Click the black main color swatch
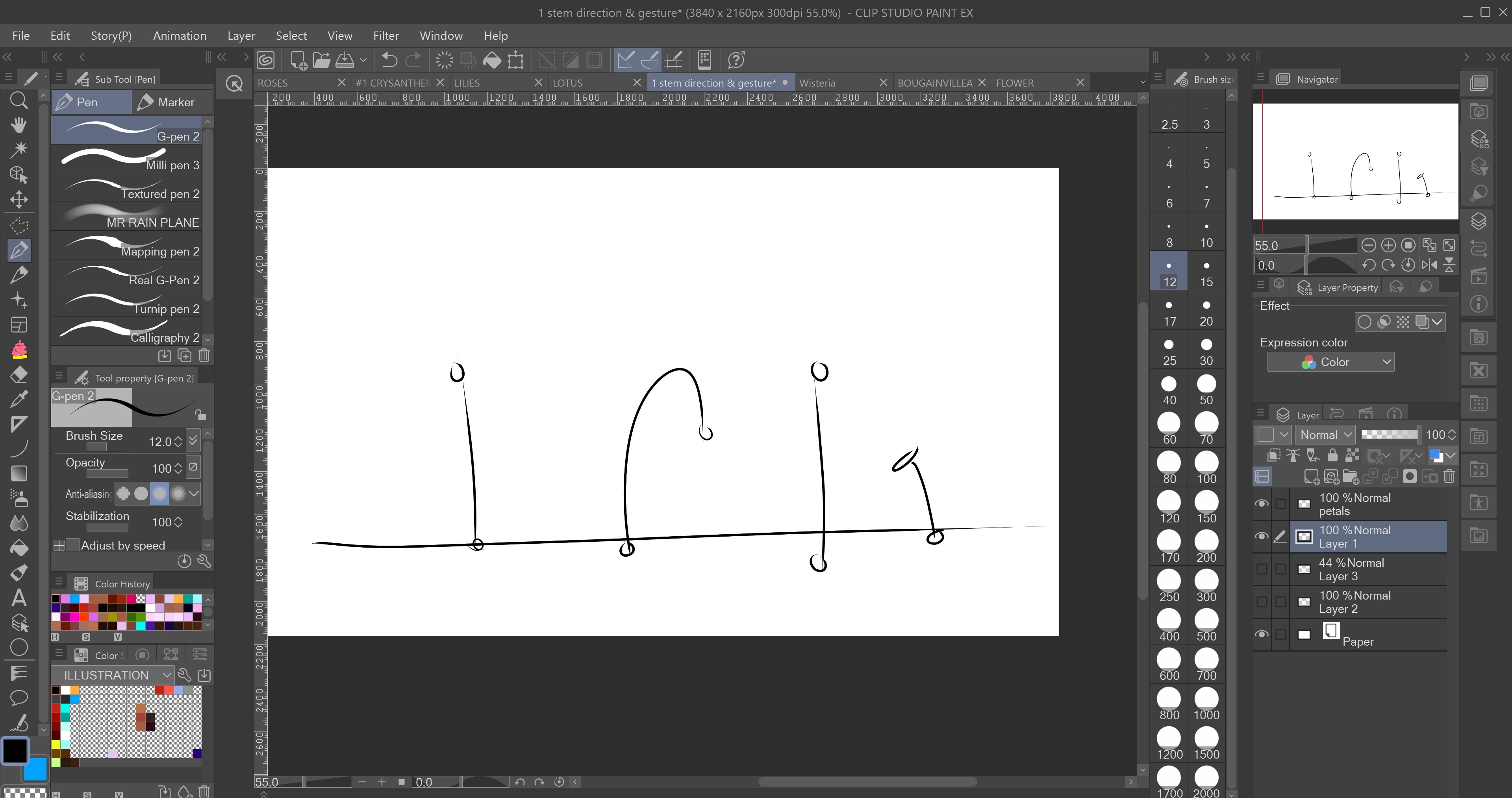 point(15,750)
